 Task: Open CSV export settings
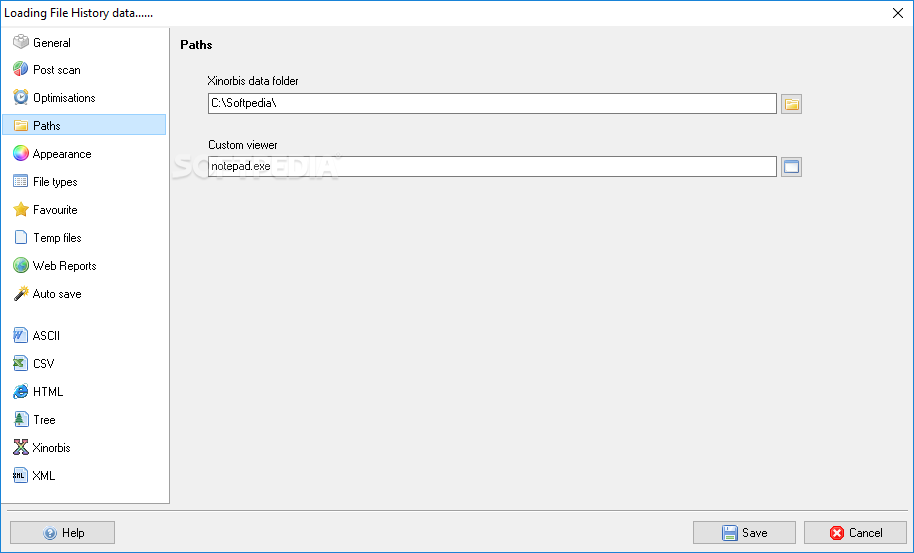point(85,363)
